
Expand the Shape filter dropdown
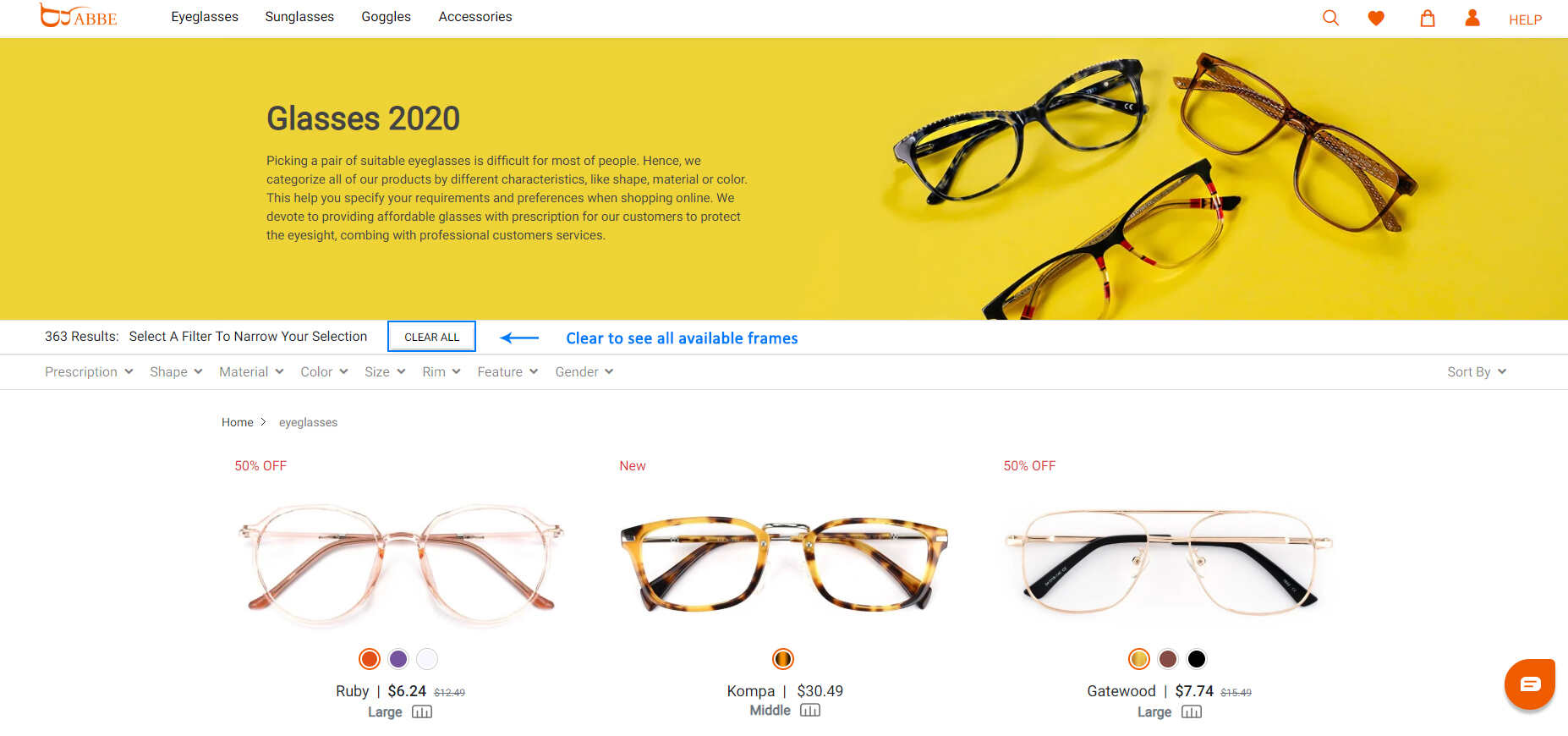(x=176, y=372)
